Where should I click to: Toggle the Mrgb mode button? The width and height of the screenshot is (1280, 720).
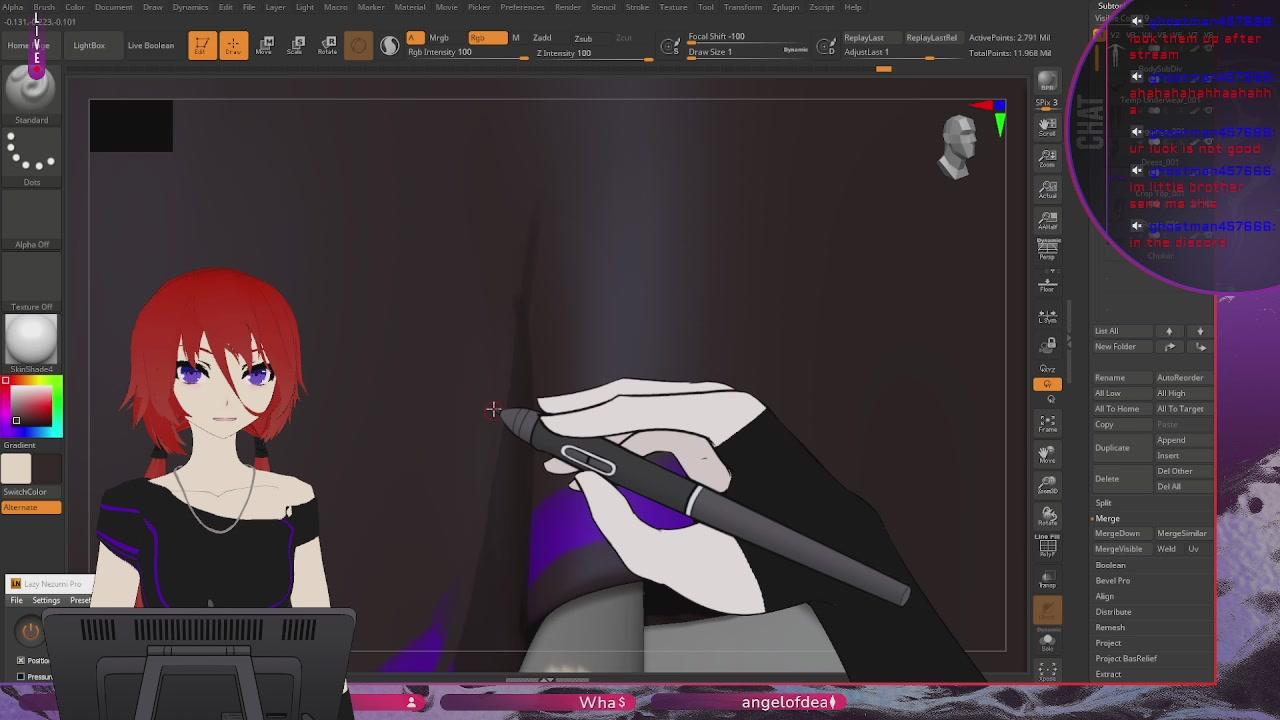click(439, 38)
